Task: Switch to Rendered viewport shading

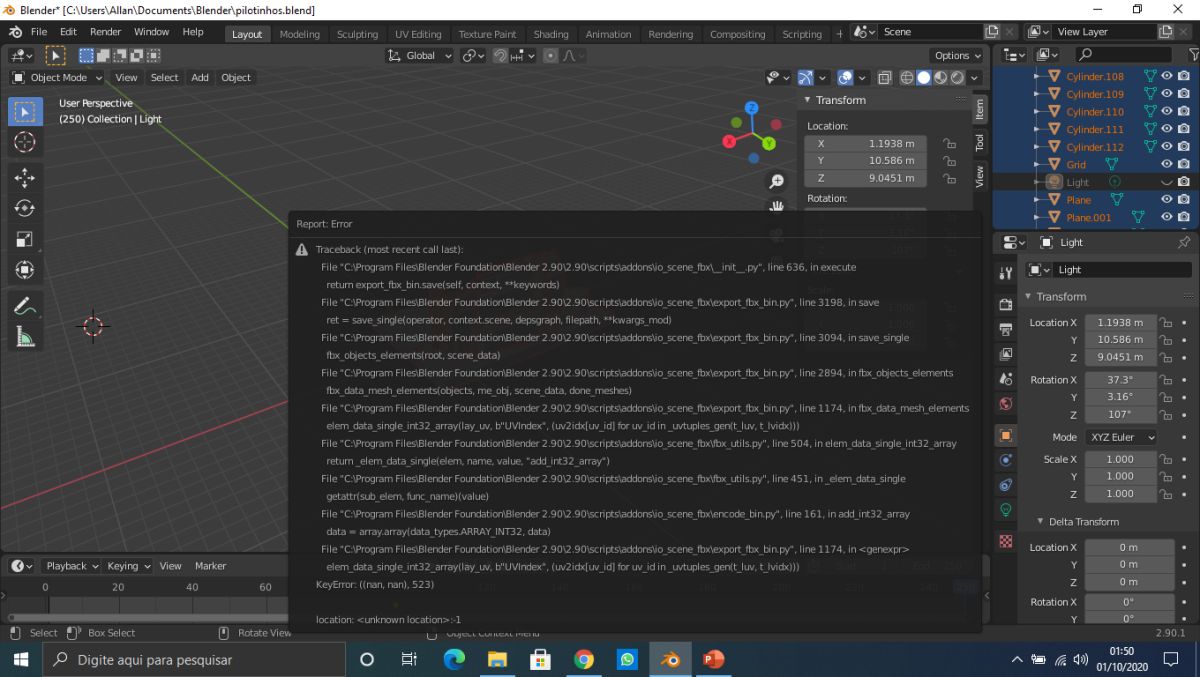Action: (958, 77)
